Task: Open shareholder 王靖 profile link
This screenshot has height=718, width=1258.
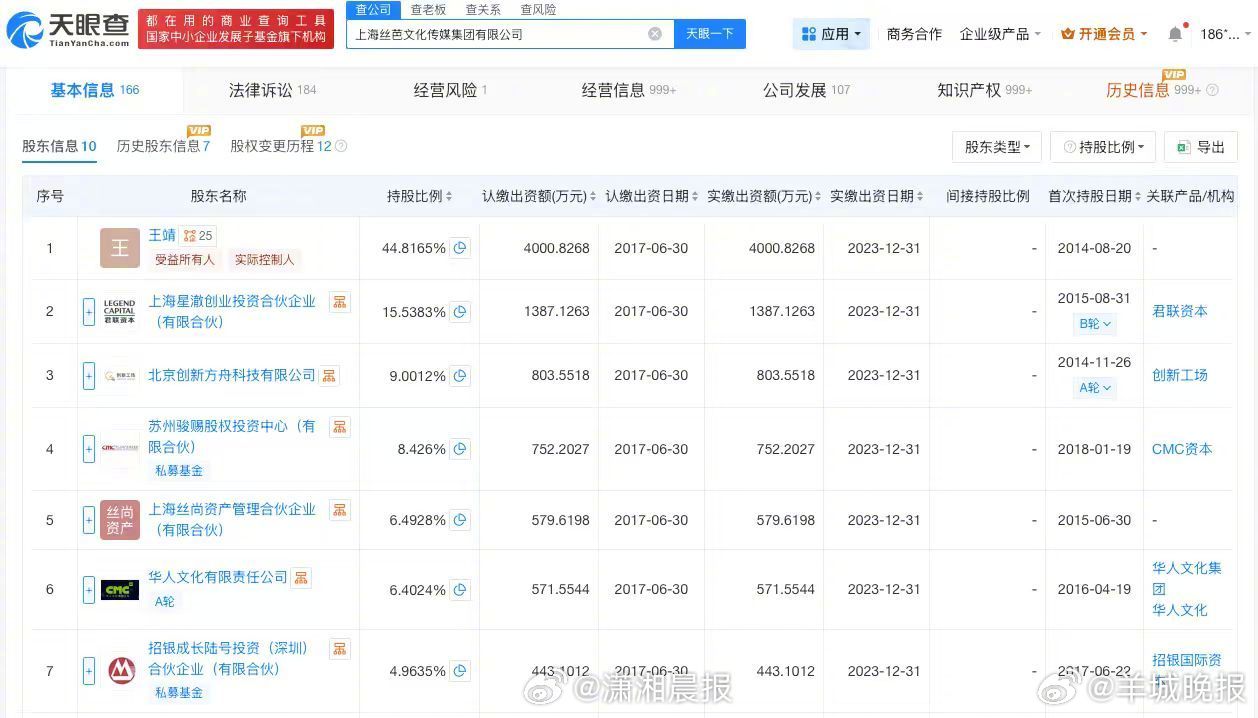Action: click(162, 236)
